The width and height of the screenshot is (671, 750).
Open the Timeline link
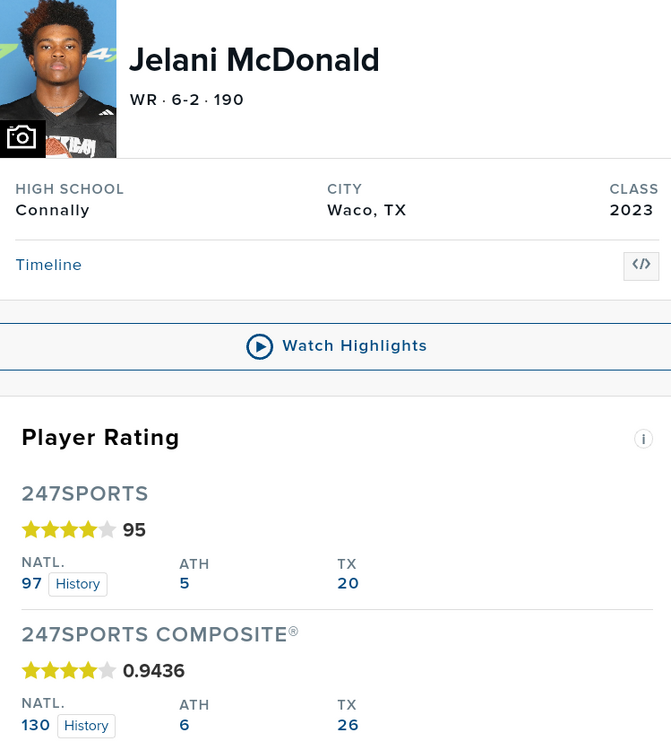pyautogui.click(x=48, y=265)
